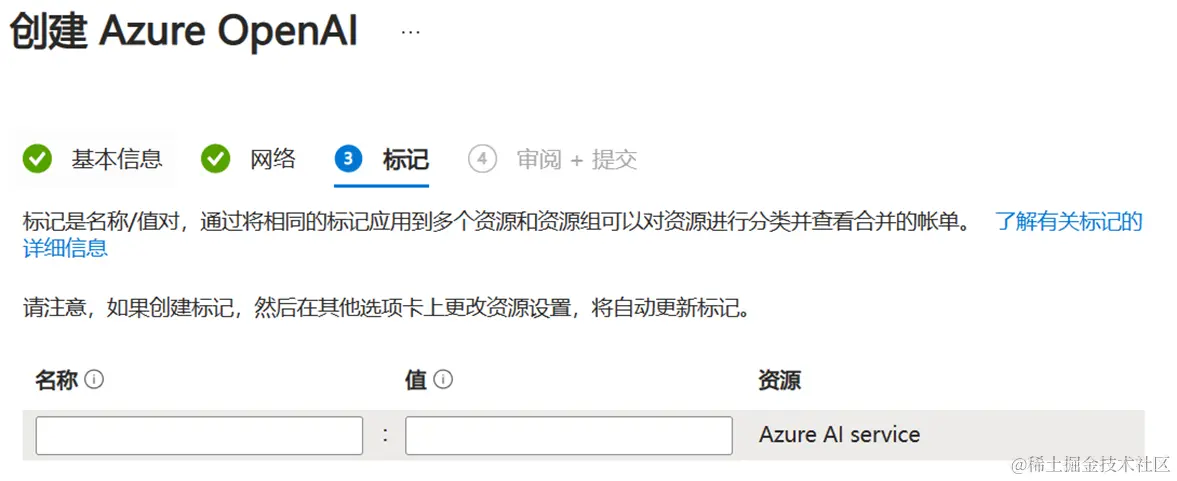Screen dimensions: 1177x481
Task: Click the 名称 column header
Action: (56, 380)
